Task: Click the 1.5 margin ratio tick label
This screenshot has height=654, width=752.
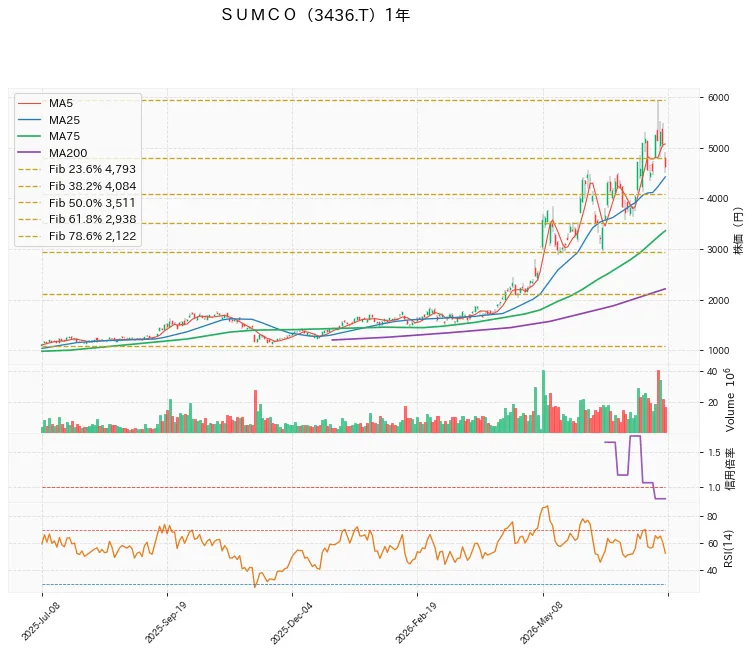Action: point(714,453)
